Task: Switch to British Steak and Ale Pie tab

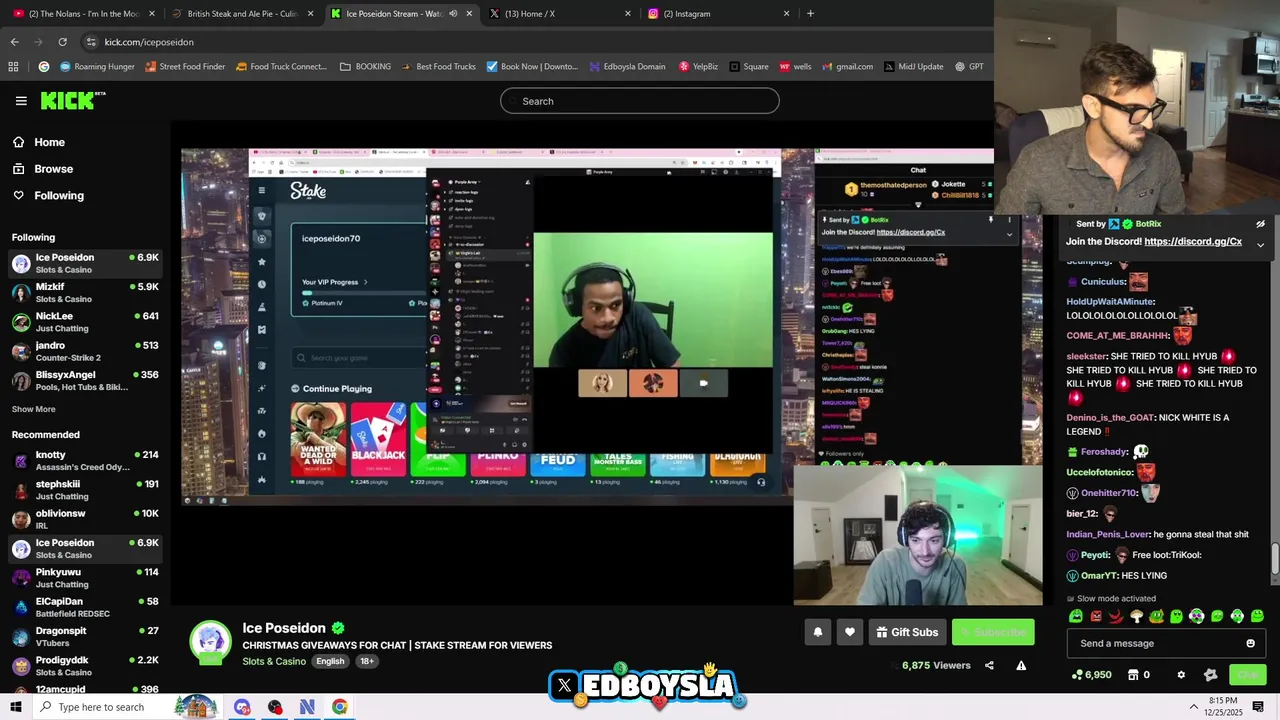Action: [x=242, y=14]
